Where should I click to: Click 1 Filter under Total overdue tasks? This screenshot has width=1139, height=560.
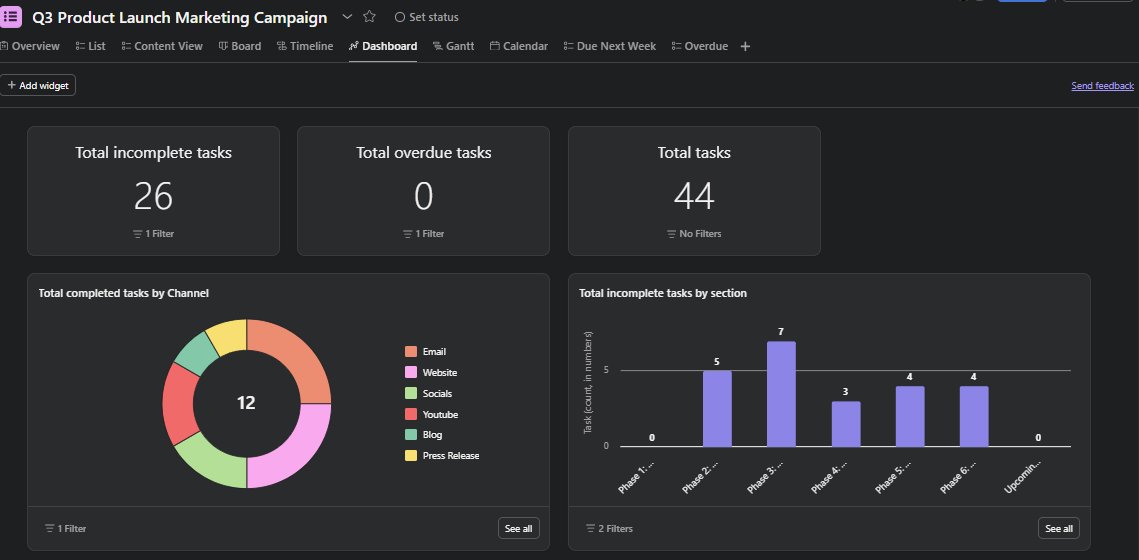click(x=423, y=234)
